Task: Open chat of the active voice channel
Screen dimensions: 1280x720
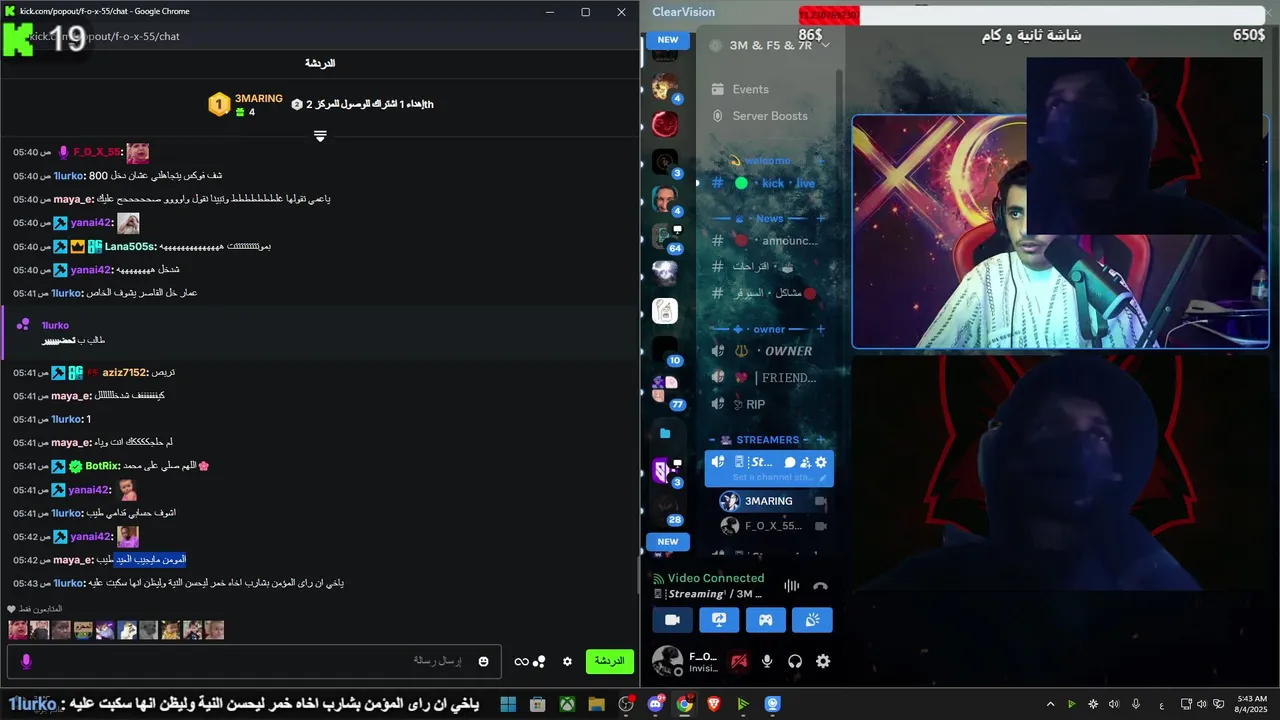Action: tap(790, 462)
